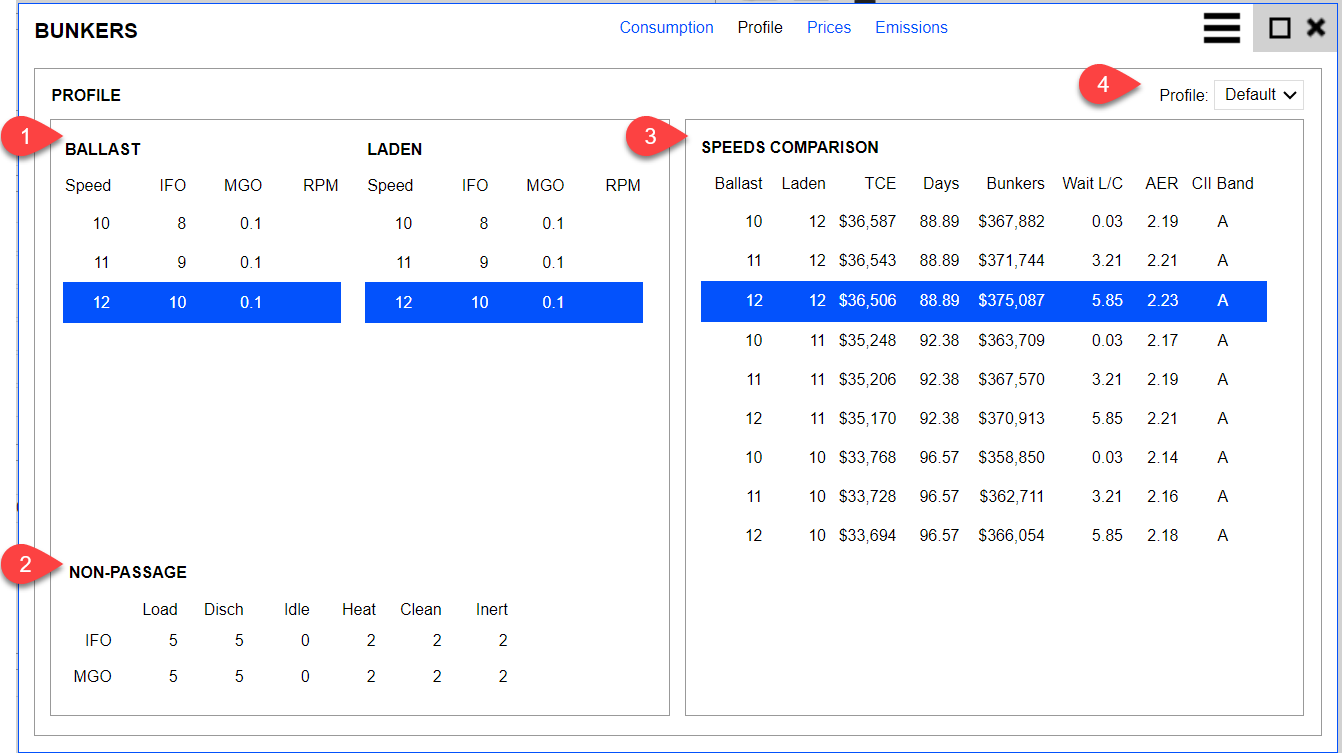The image size is (1342, 753).
Task: Select Ballast speed 10 row
Action: pos(201,224)
